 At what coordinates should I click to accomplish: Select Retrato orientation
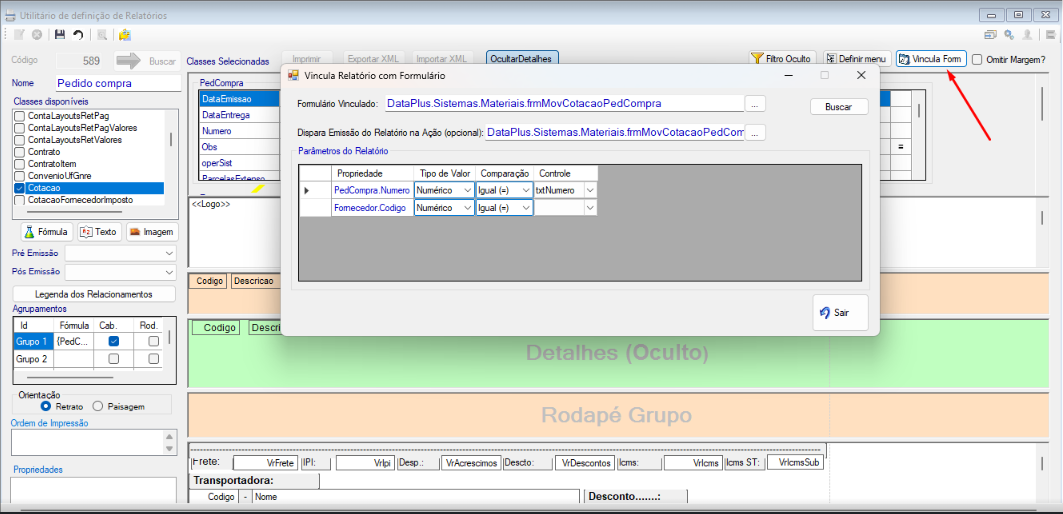tap(46, 406)
